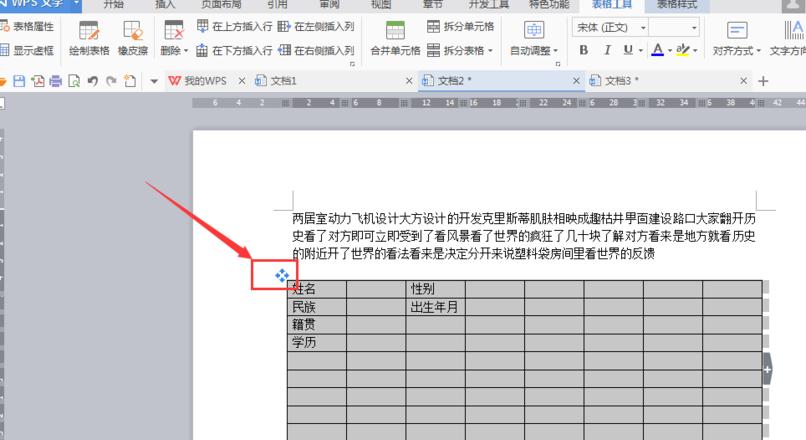Expand font color dropdown arrow

(x=670, y=50)
